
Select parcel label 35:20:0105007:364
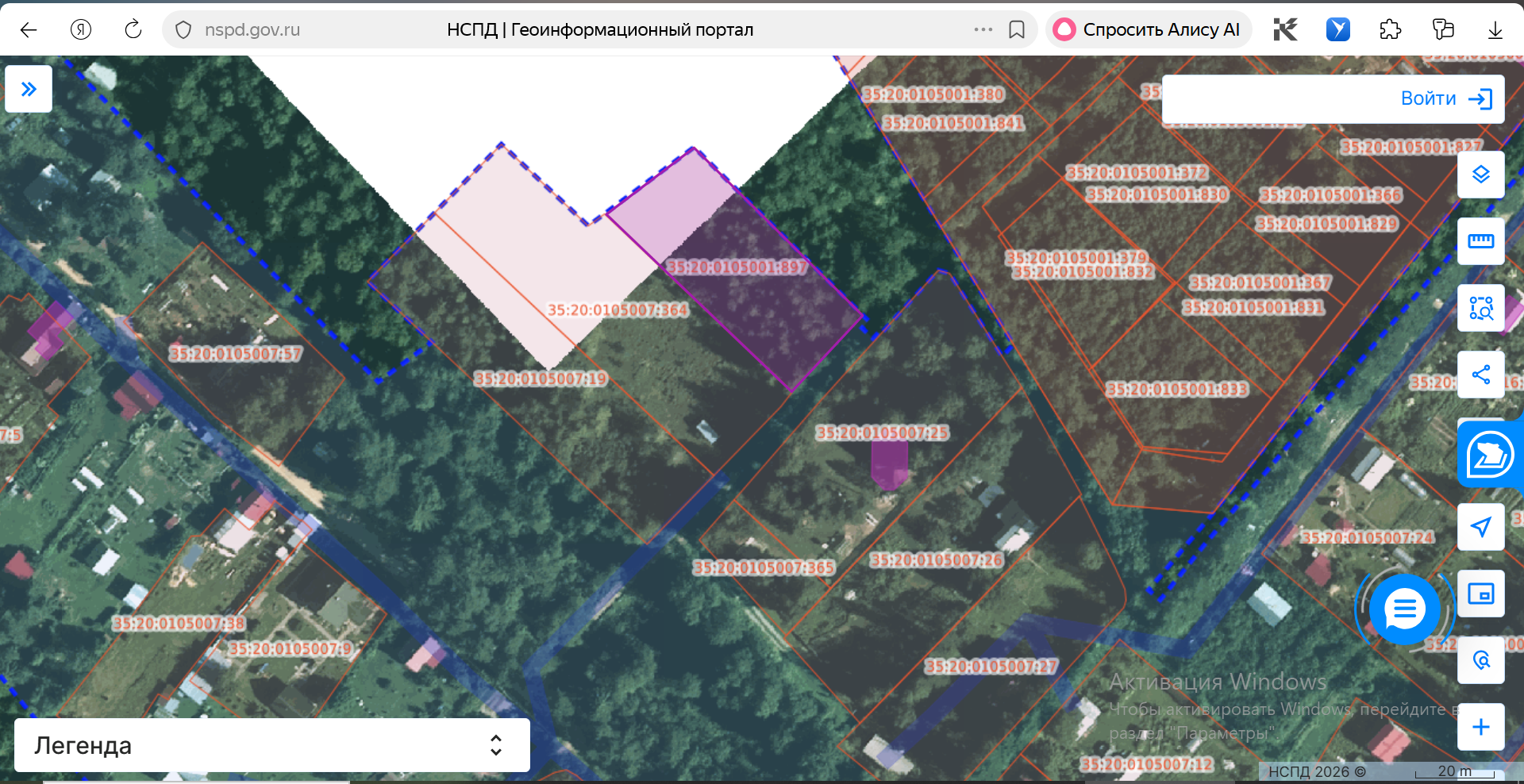pos(618,310)
